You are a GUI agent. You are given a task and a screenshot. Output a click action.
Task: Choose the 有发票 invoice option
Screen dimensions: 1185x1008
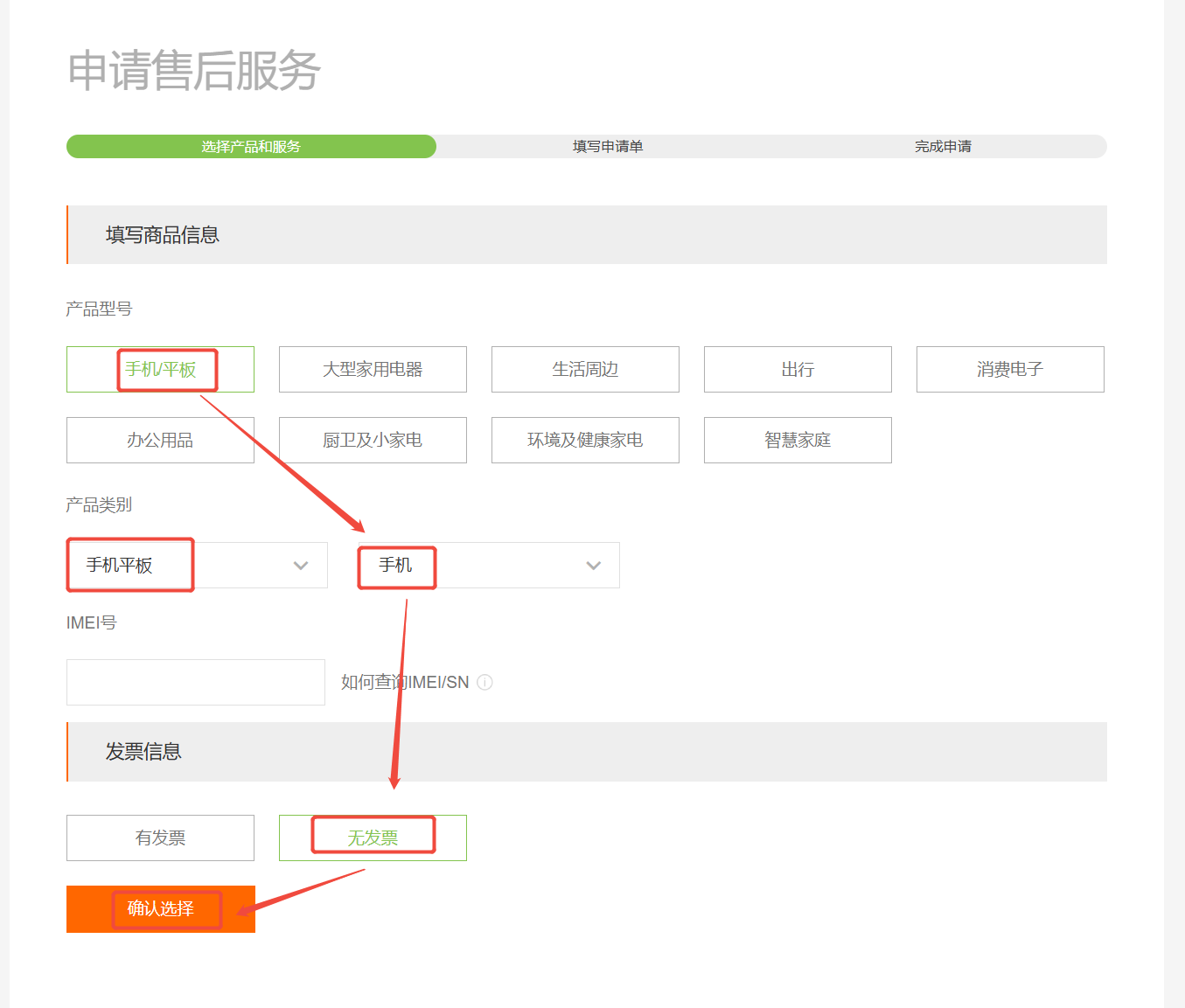(x=160, y=838)
